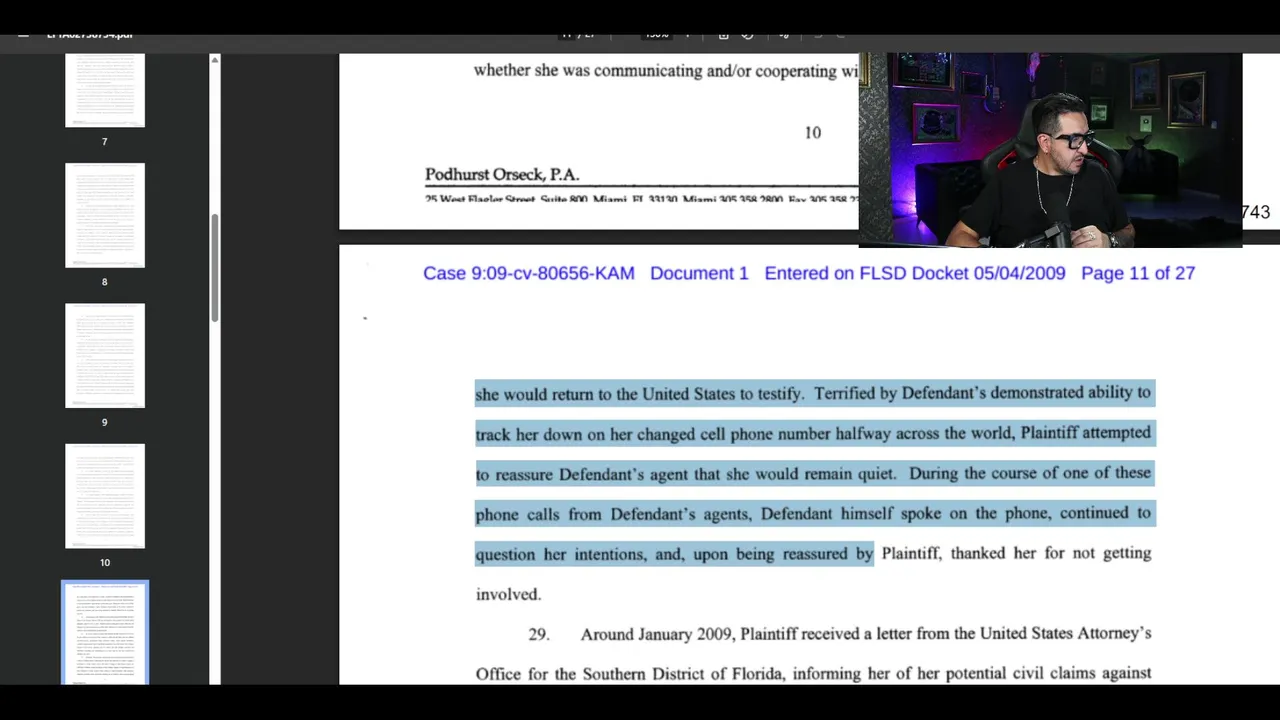
Task: Click the page label '8' under its thumbnail
Action: [104, 282]
